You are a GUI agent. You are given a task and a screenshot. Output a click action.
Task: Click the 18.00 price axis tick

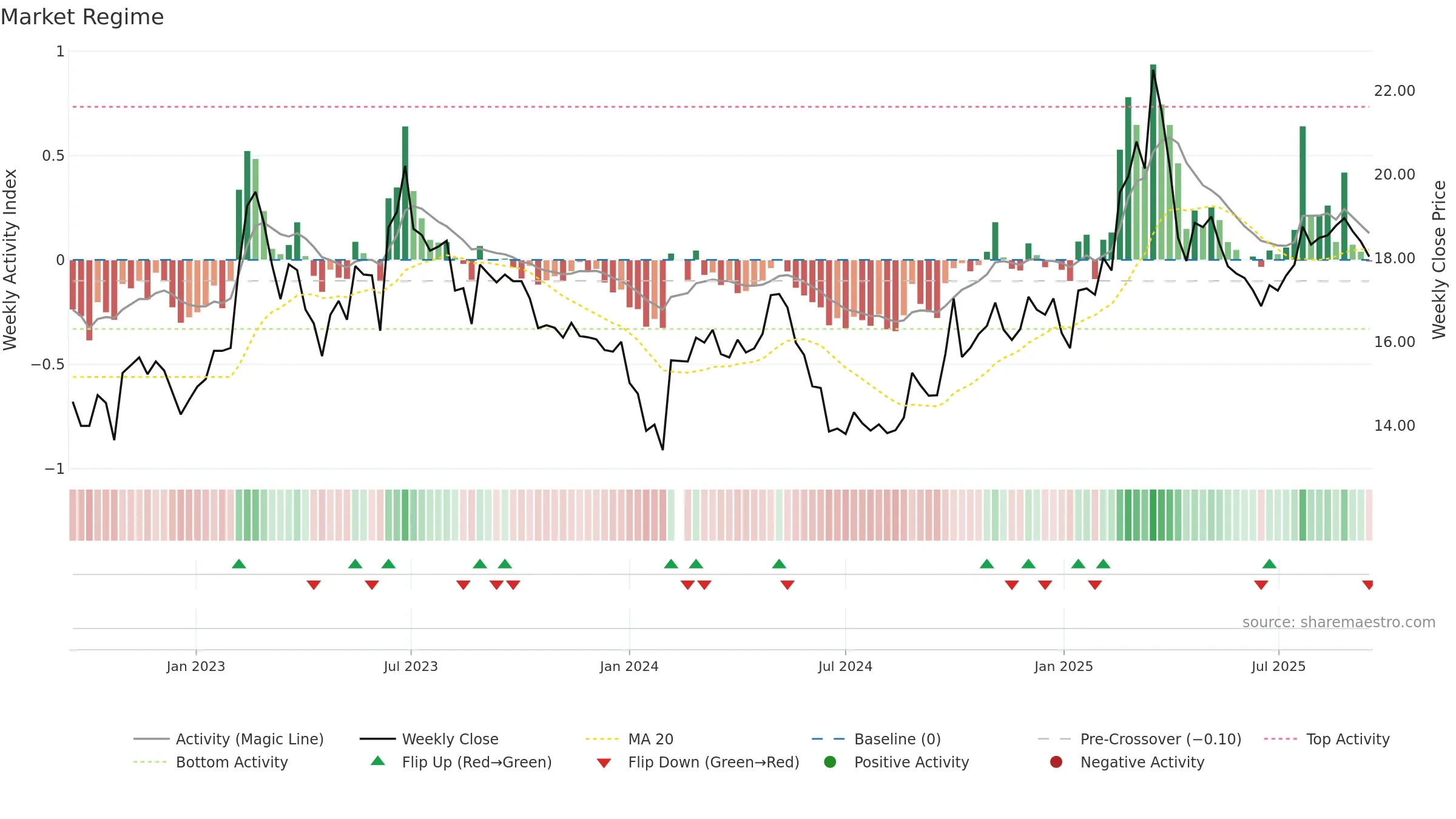1395,258
